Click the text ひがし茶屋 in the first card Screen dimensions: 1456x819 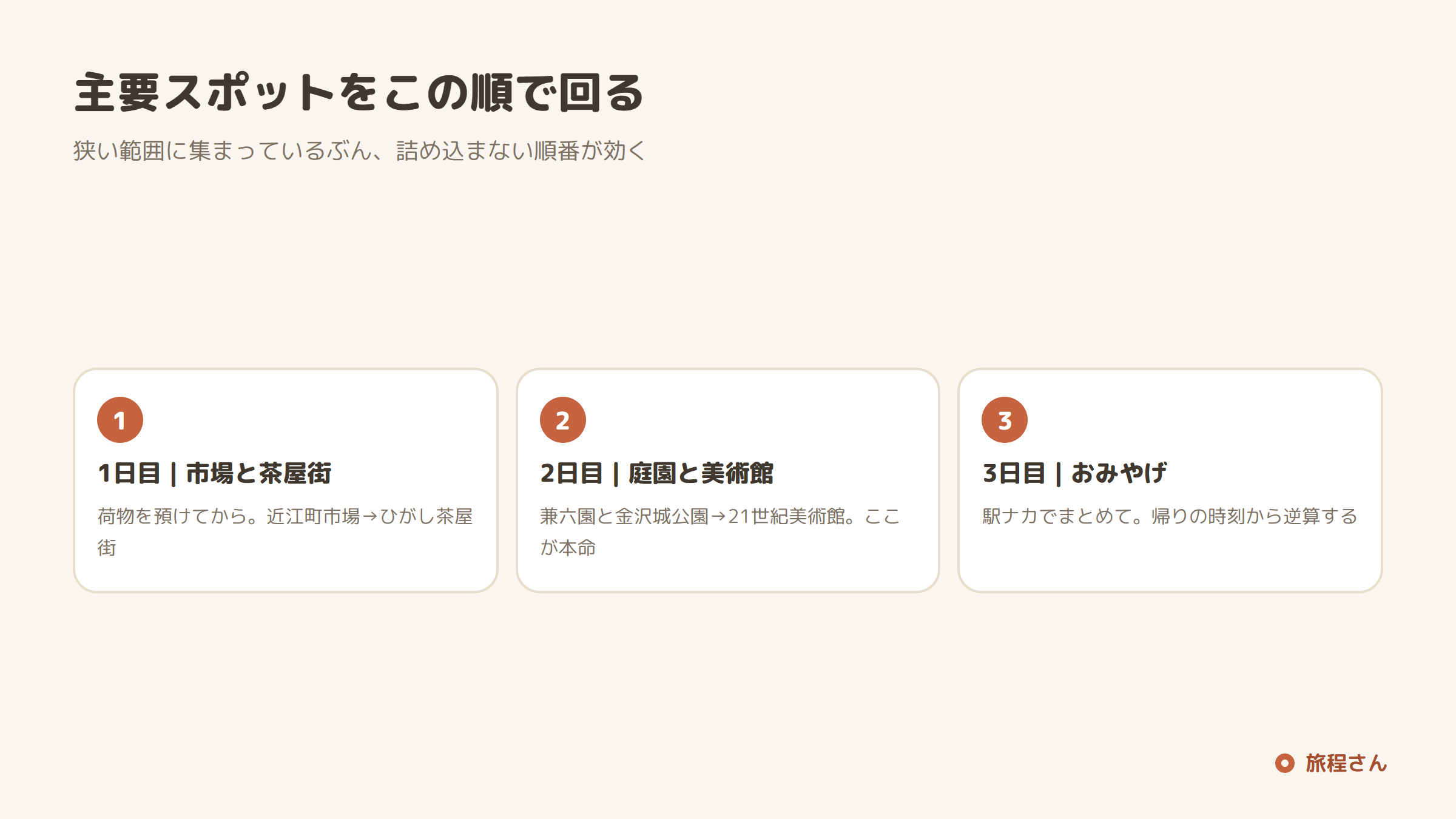coord(426,516)
